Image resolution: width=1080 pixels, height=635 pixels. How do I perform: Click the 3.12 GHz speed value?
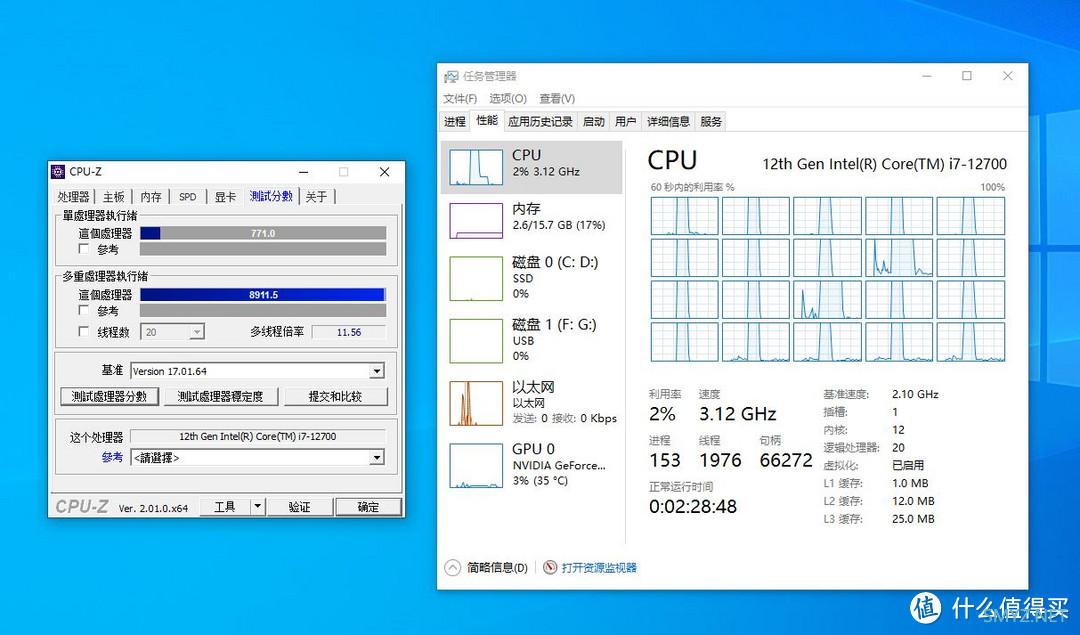pyautogui.click(x=738, y=414)
